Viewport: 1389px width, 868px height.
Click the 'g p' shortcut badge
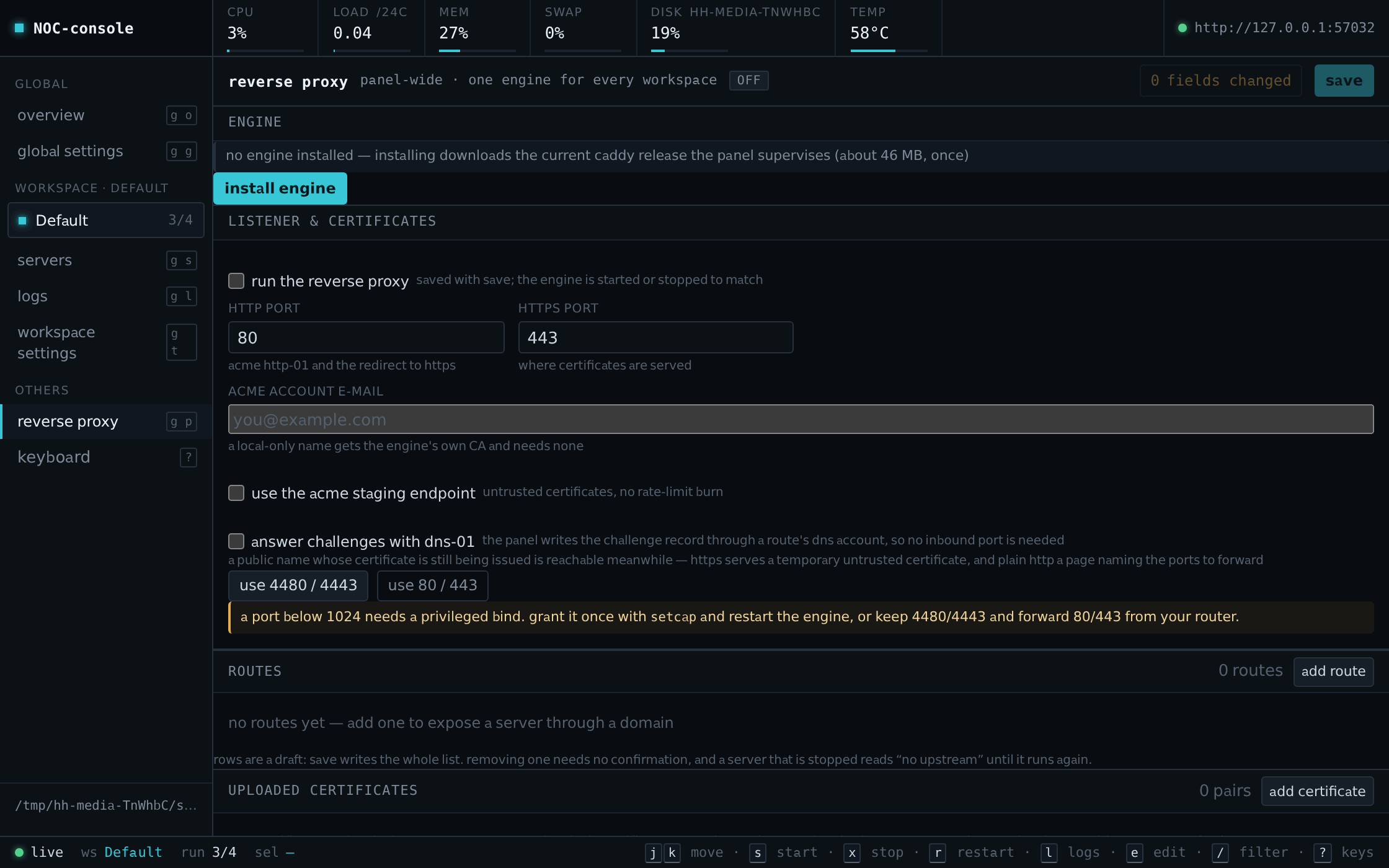[182, 422]
